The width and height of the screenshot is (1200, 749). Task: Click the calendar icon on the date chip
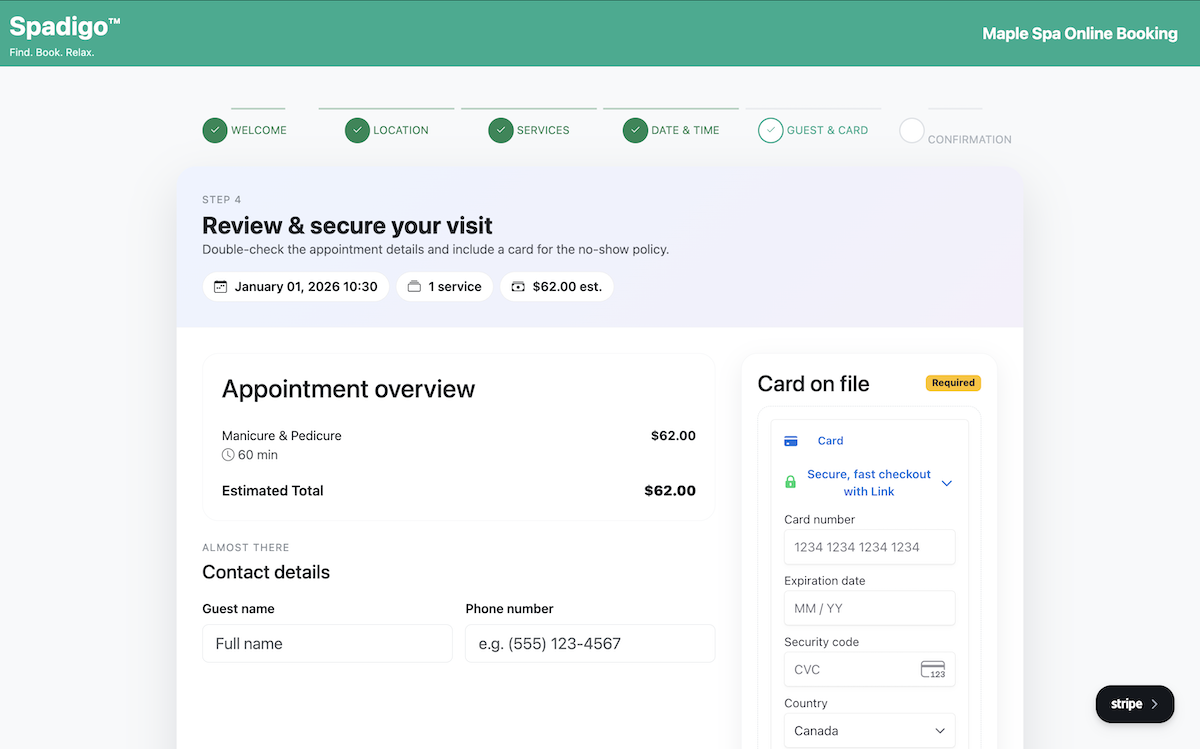[220, 286]
